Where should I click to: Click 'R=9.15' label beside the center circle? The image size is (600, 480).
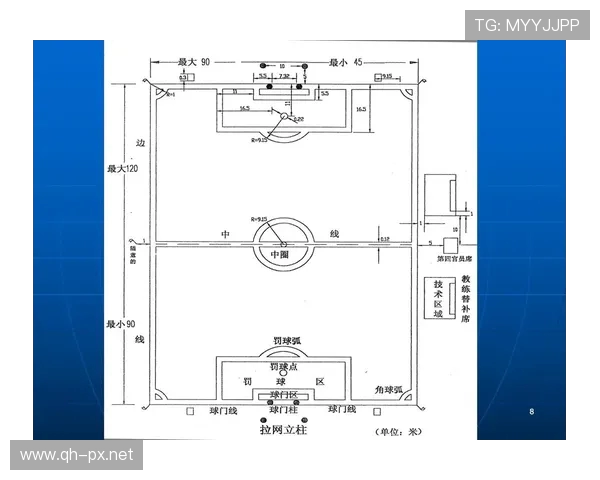(259, 219)
